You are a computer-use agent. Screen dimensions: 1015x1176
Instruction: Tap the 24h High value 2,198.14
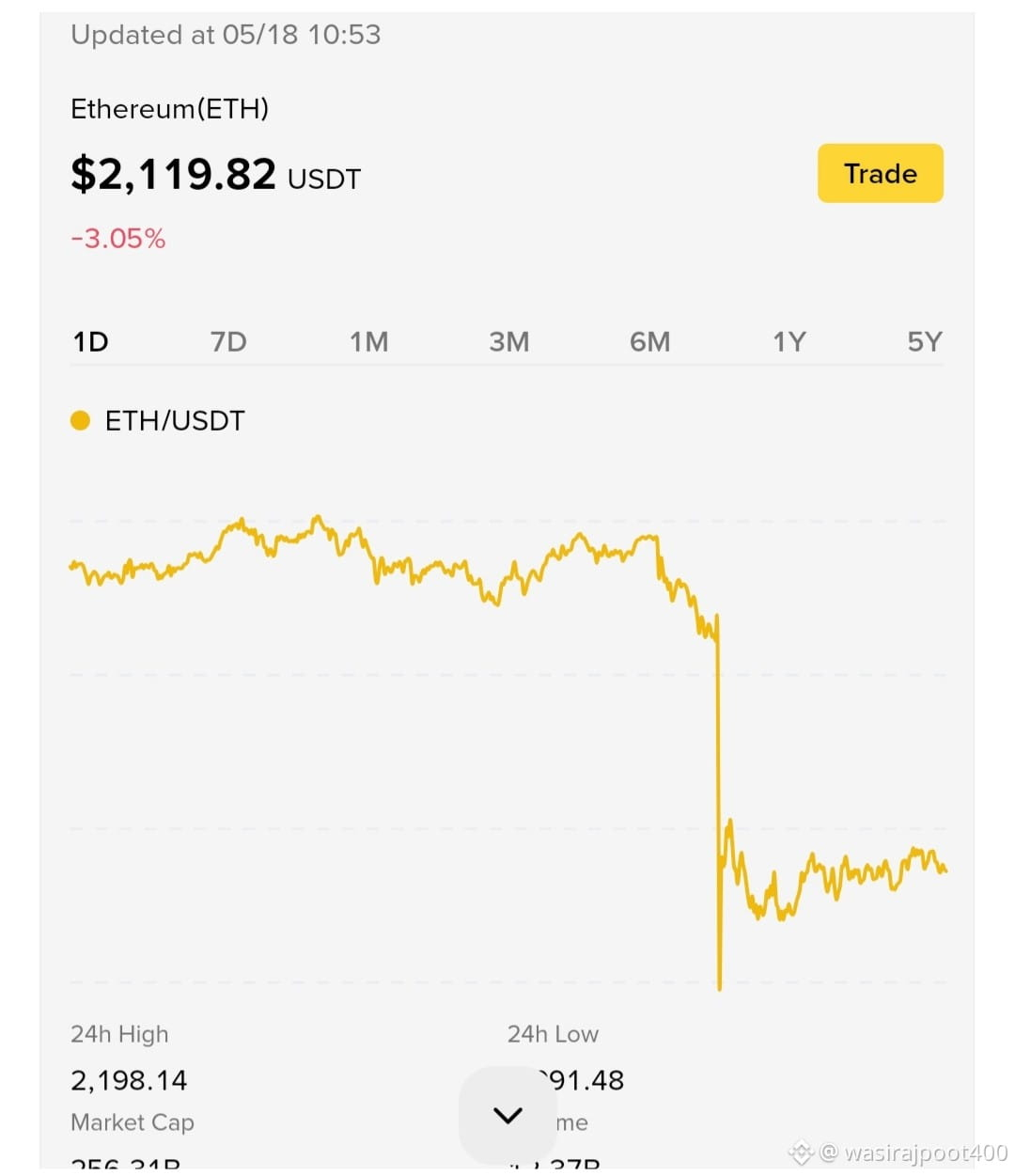tap(129, 1080)
